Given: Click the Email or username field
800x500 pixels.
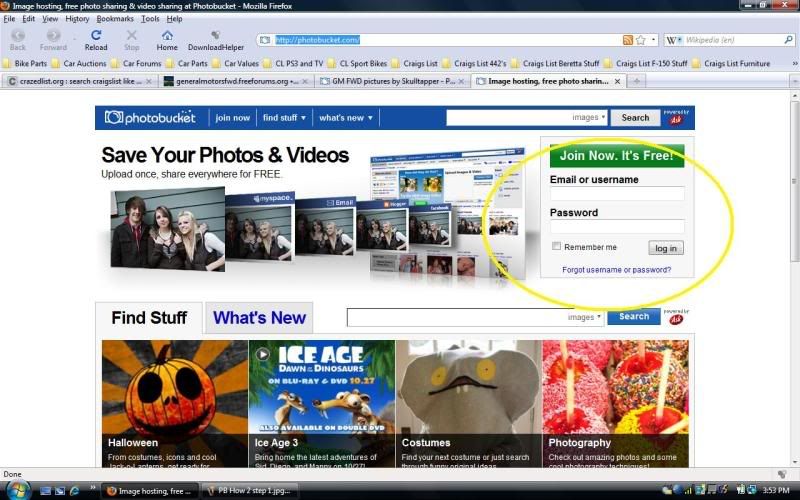Looking at the screenshot, I should 617,193.
